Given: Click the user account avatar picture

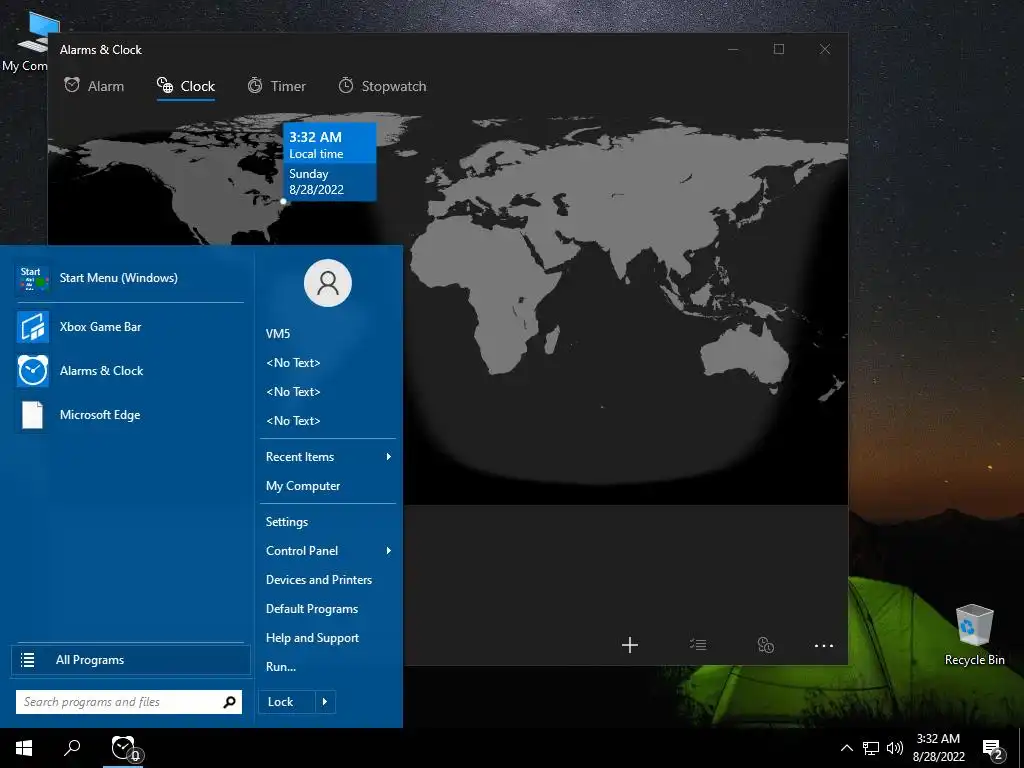Looking at the screenshot, I should pos(328,283).
